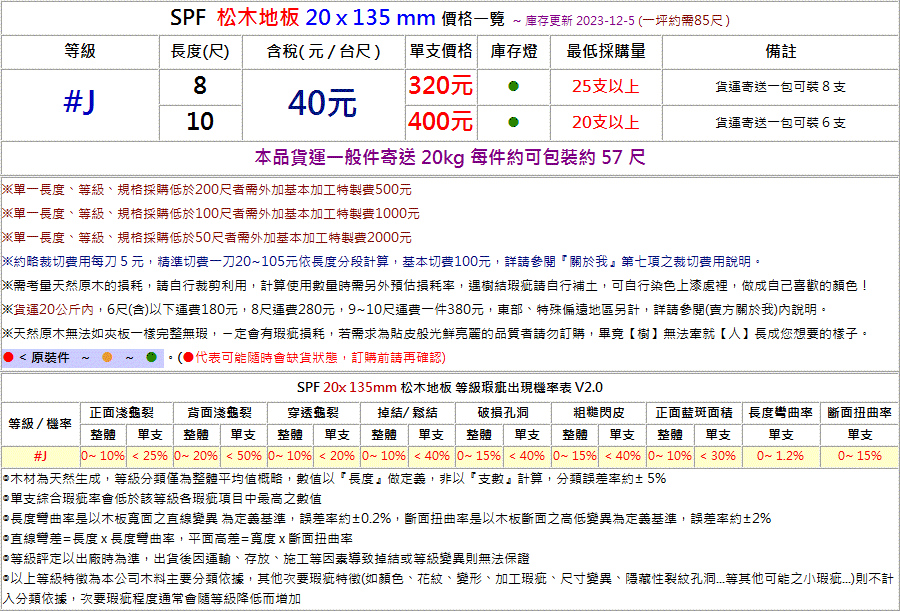Click the 40元 price per 台尺

tap(323, 103)
